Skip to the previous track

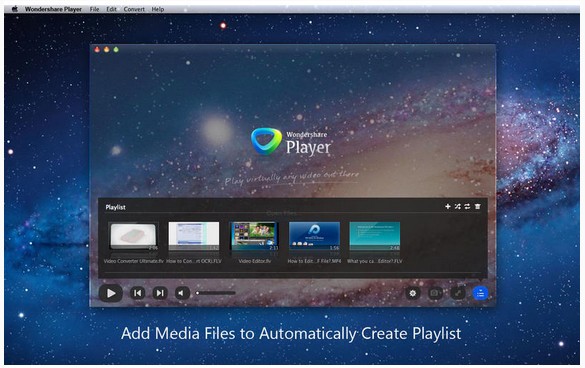[x=138, y=293]
